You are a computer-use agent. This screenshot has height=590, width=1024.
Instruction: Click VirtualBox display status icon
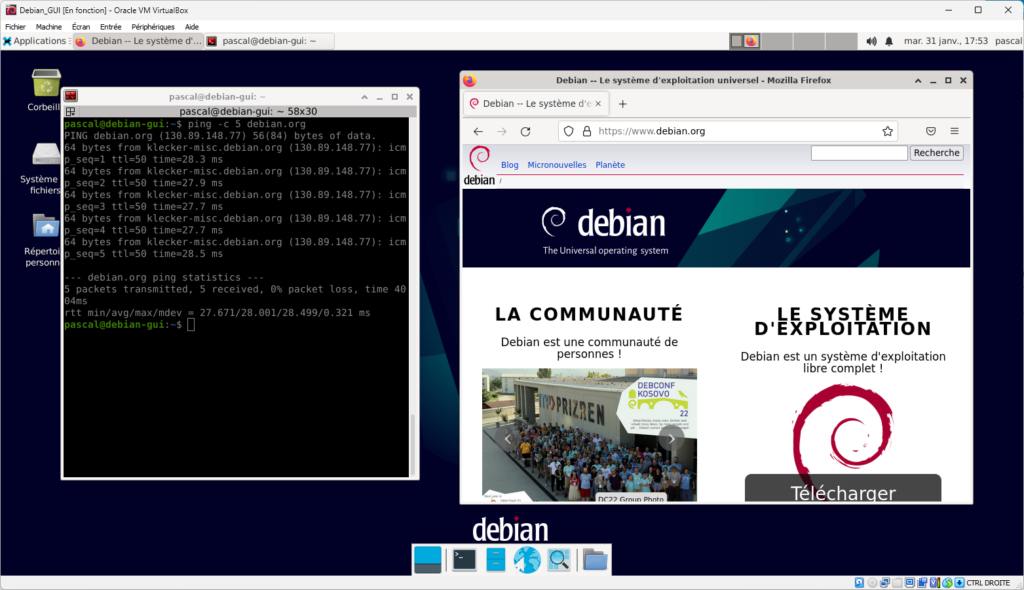coord(910,583)
